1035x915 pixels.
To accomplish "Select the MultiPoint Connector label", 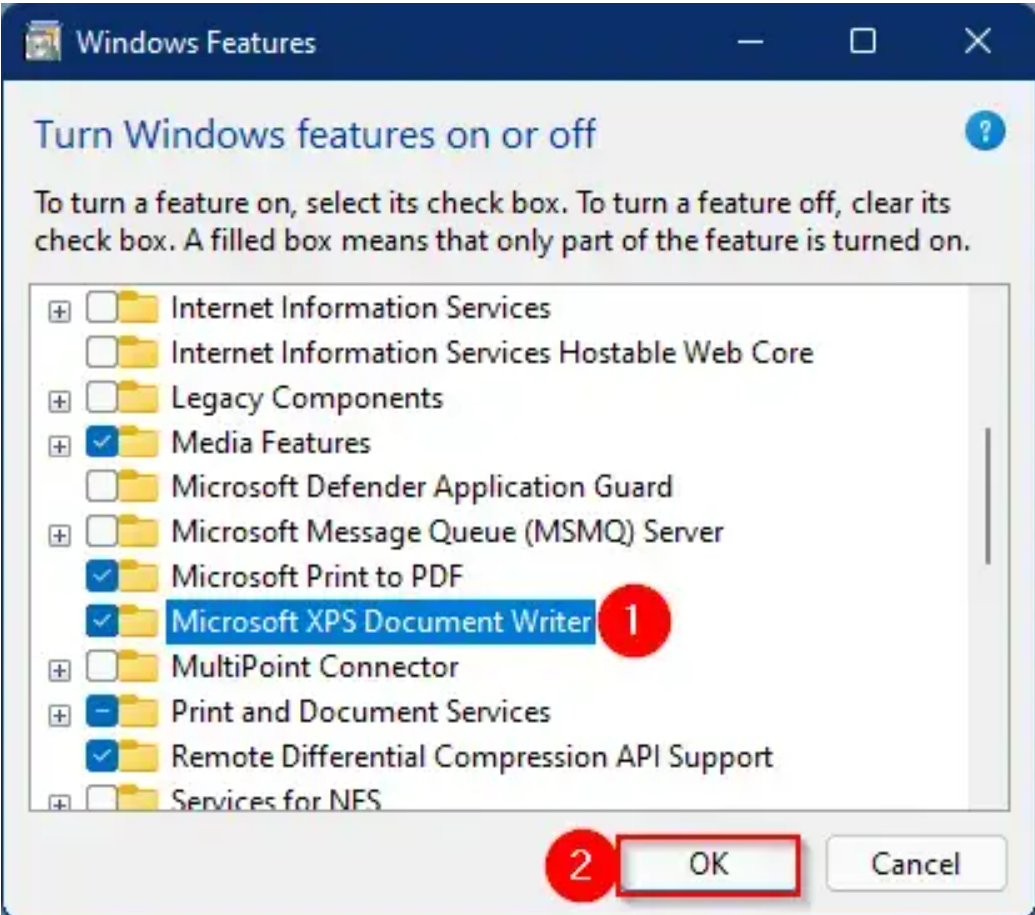I will 315,667.
